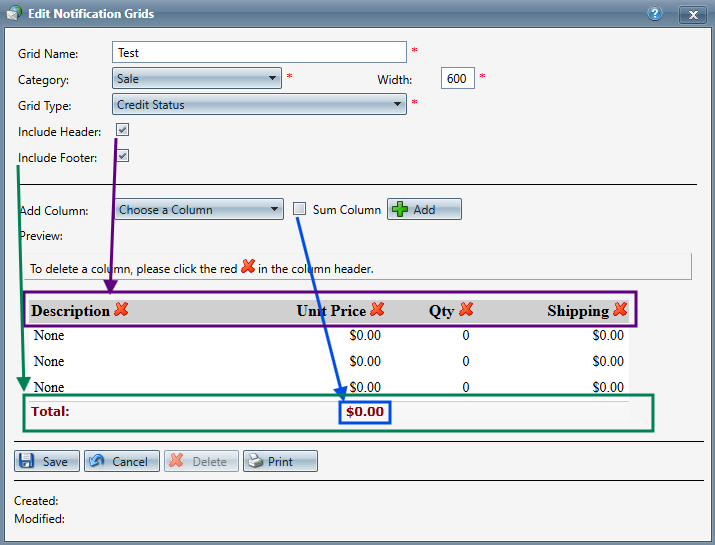
Task: Close the Edit Notification Grids dialog
Action: click(x=693, y=15)
